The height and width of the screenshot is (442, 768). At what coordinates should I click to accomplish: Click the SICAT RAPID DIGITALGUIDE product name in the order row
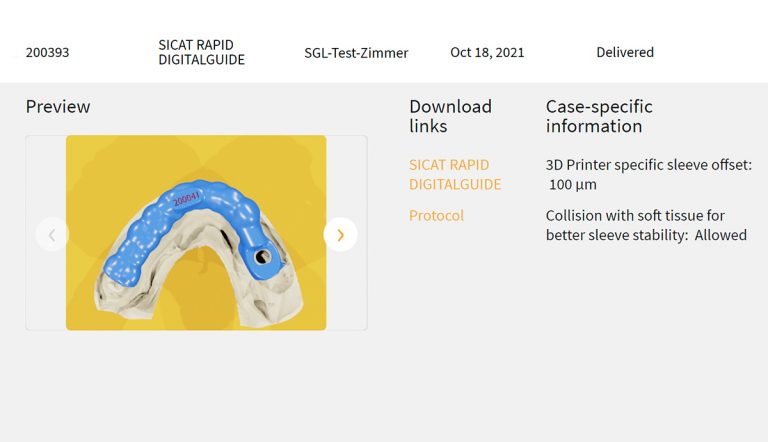coord(201,52)
